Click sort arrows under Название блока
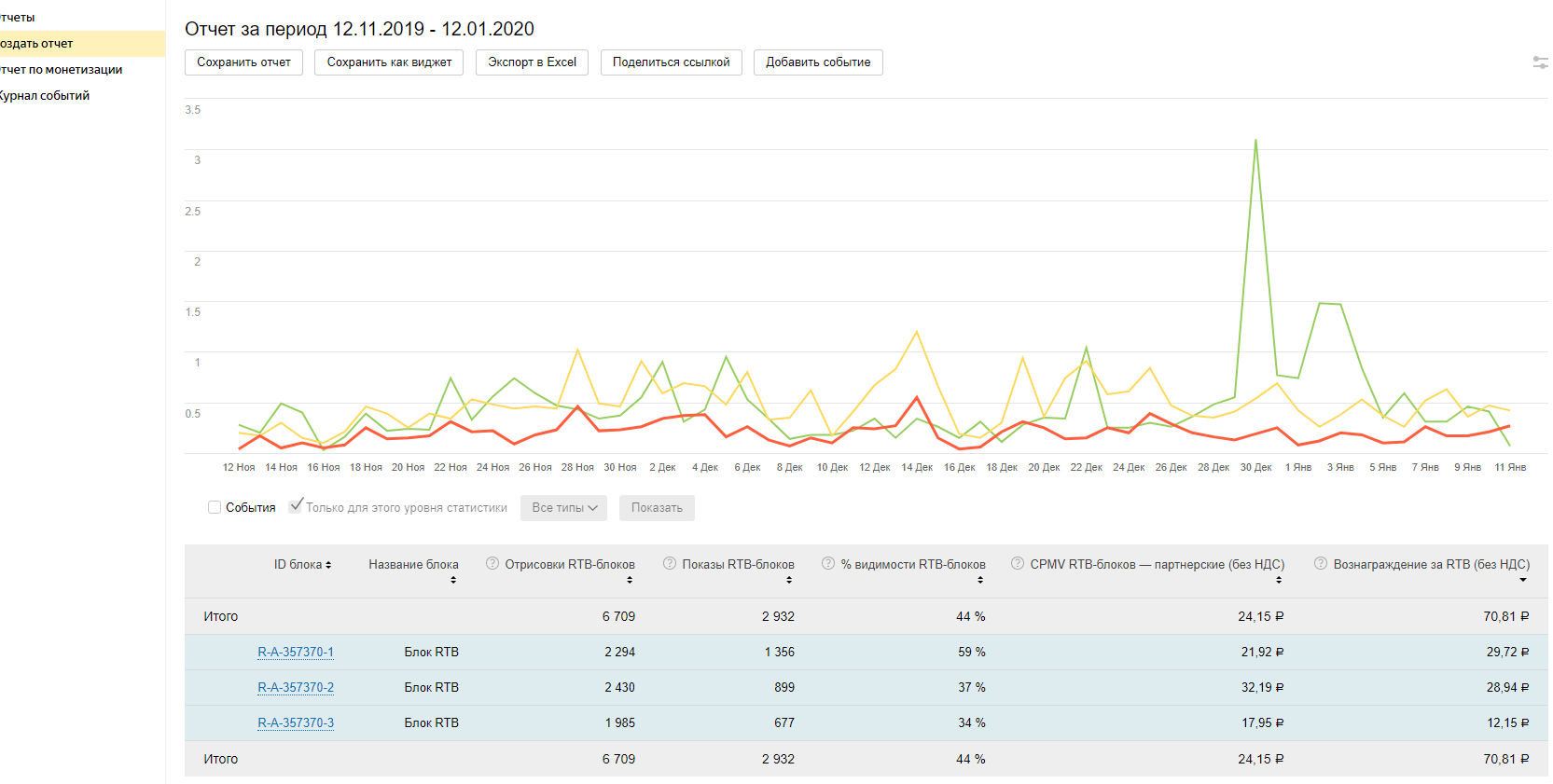 coord(453,580)
